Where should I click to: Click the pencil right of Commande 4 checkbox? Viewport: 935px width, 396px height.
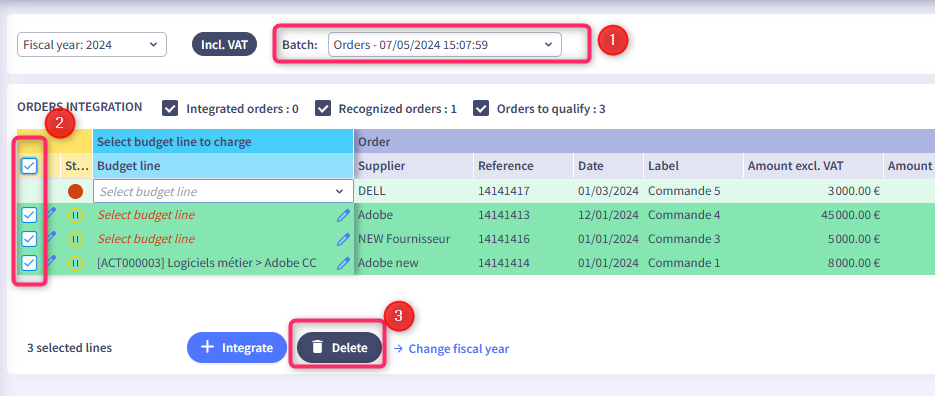tap(51, 212)
